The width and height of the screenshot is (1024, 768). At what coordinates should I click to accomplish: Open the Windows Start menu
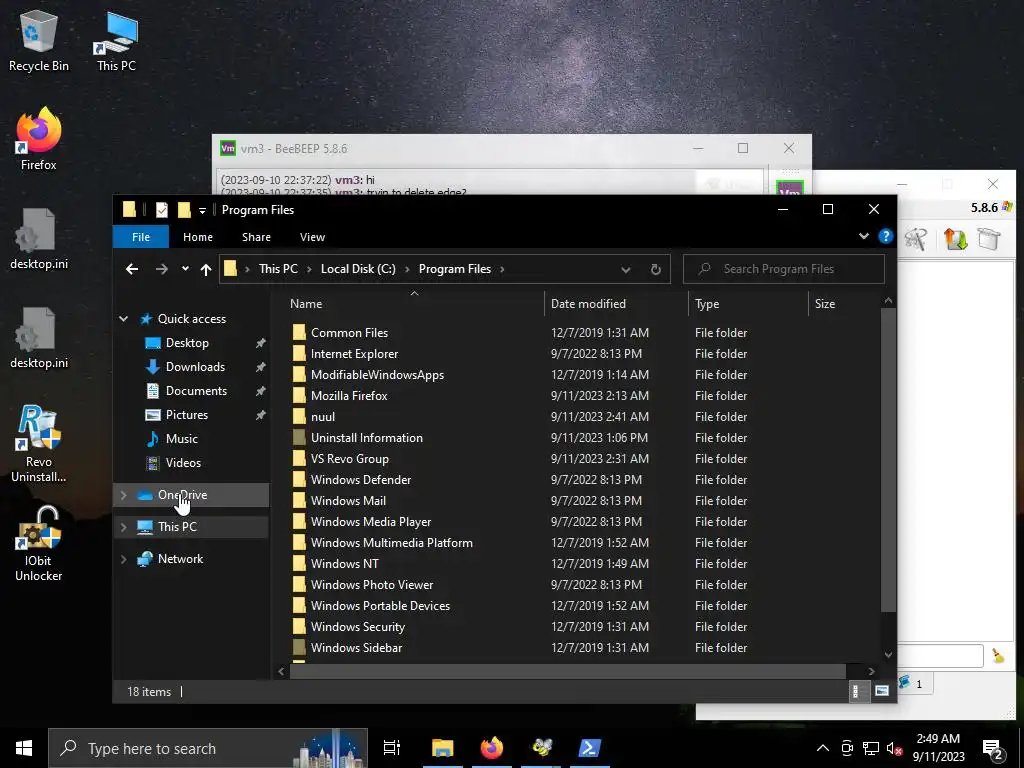(24, 748)
